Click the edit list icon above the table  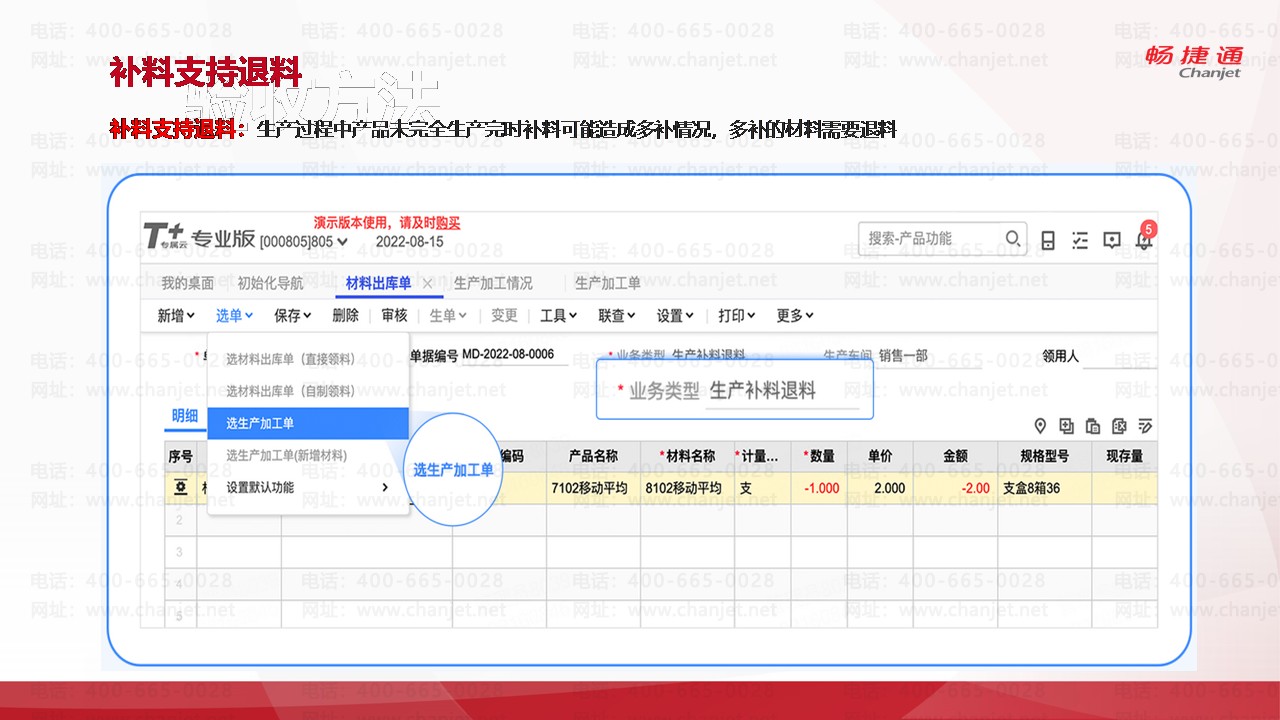click(1145, 427)
